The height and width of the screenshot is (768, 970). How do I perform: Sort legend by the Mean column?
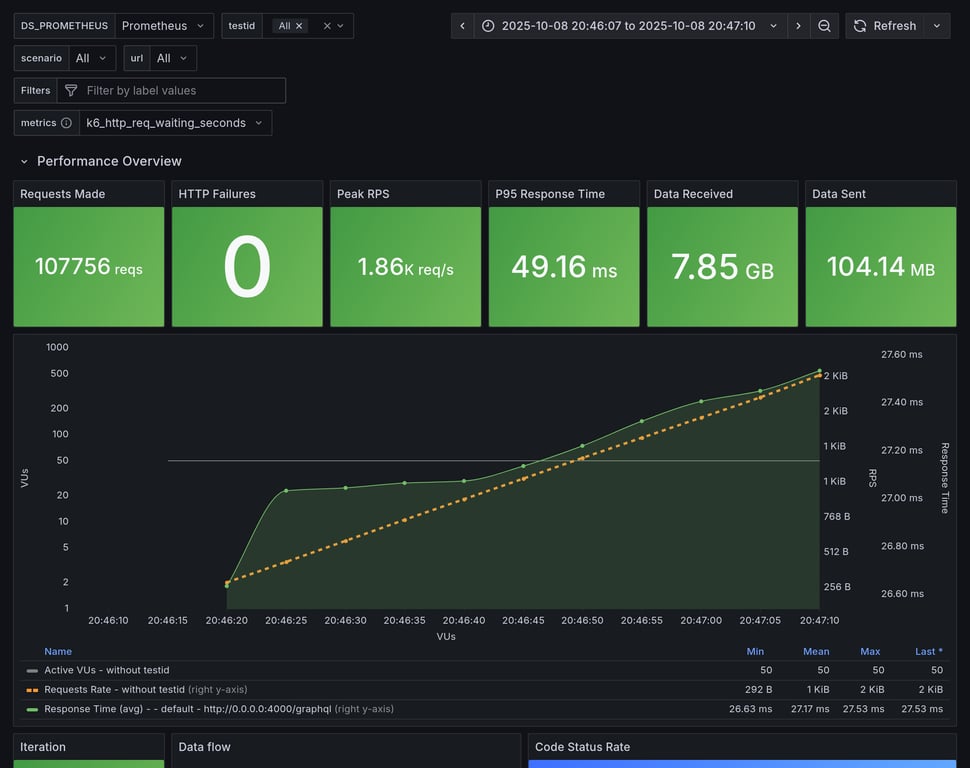pyautogui.click(x=816, y=651)
